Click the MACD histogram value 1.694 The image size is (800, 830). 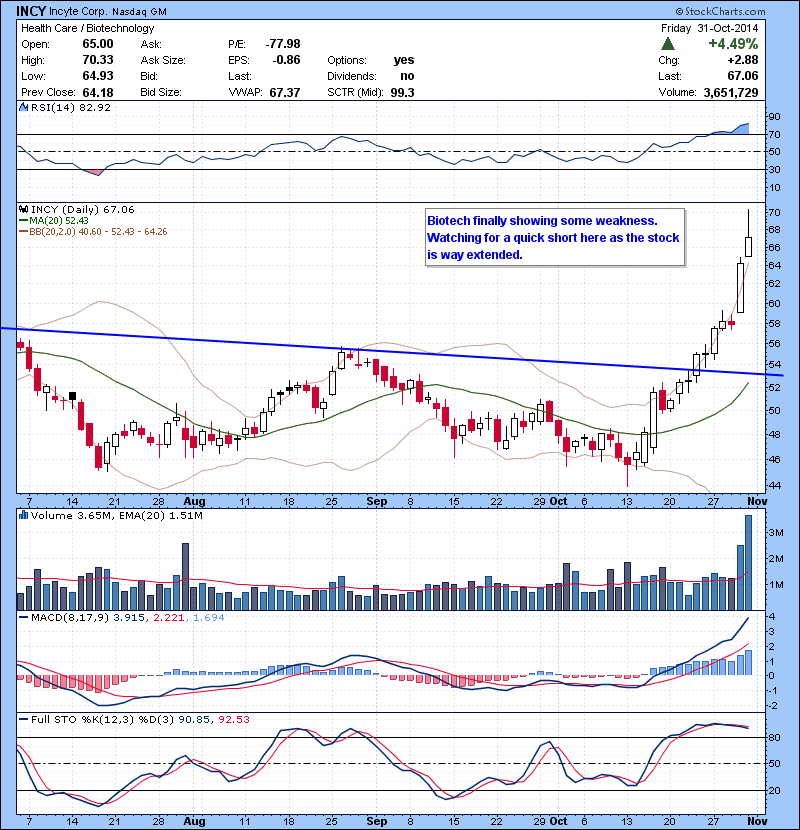click(209, 617)
